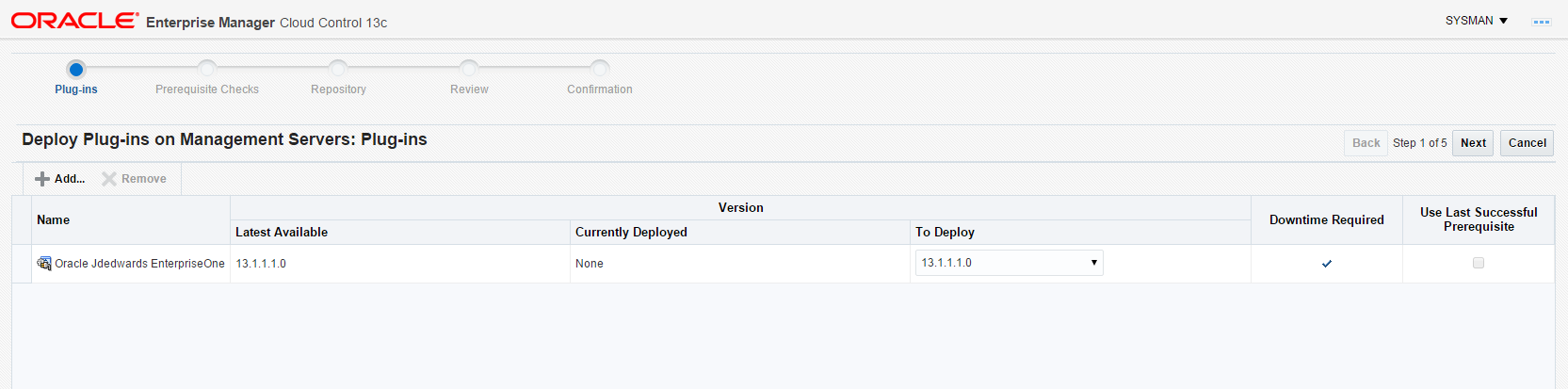Go to Prerequisite Checks step label

tap(207, 89)
